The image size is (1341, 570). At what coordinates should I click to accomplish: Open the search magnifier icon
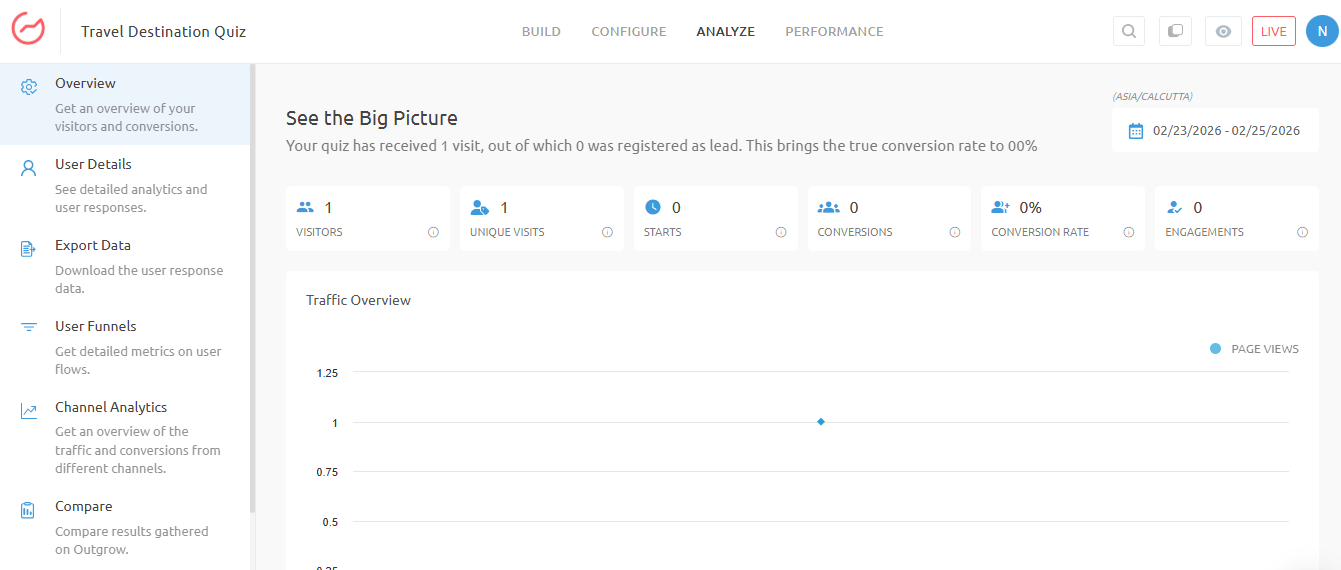pyautogui.click(x=1128, y=31)
